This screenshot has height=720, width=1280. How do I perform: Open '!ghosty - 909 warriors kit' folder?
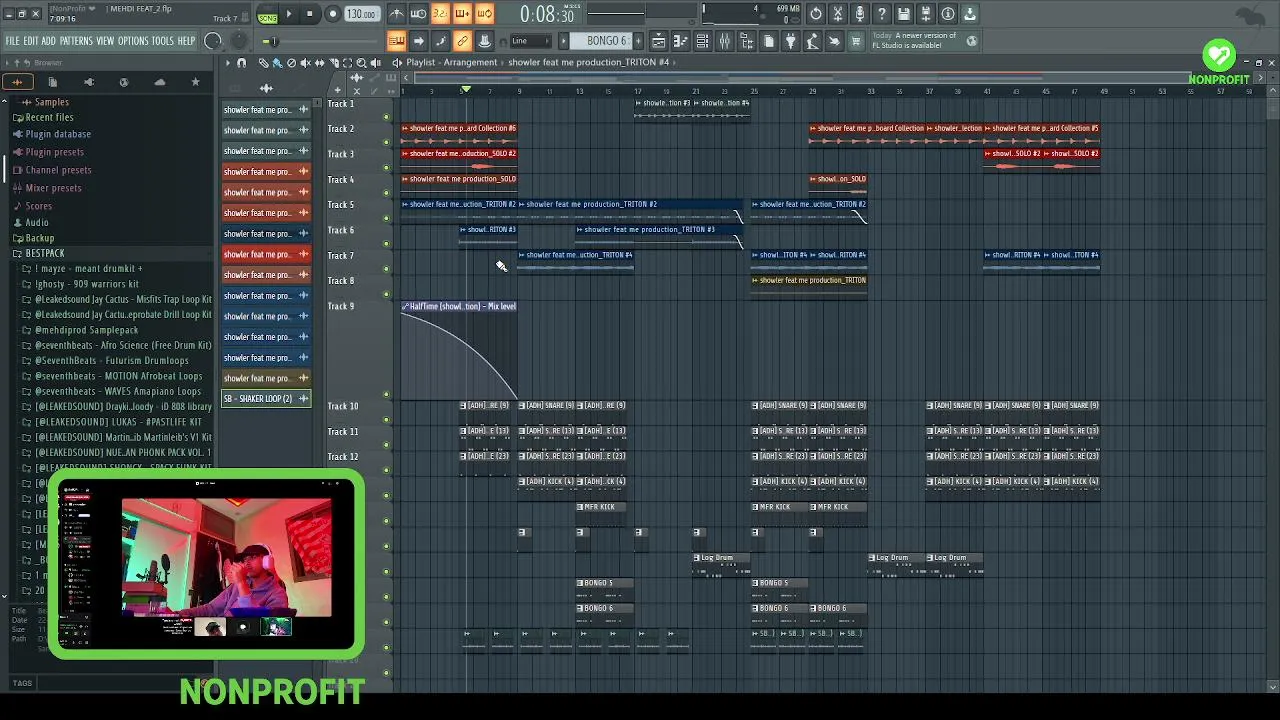coord(86,284)
